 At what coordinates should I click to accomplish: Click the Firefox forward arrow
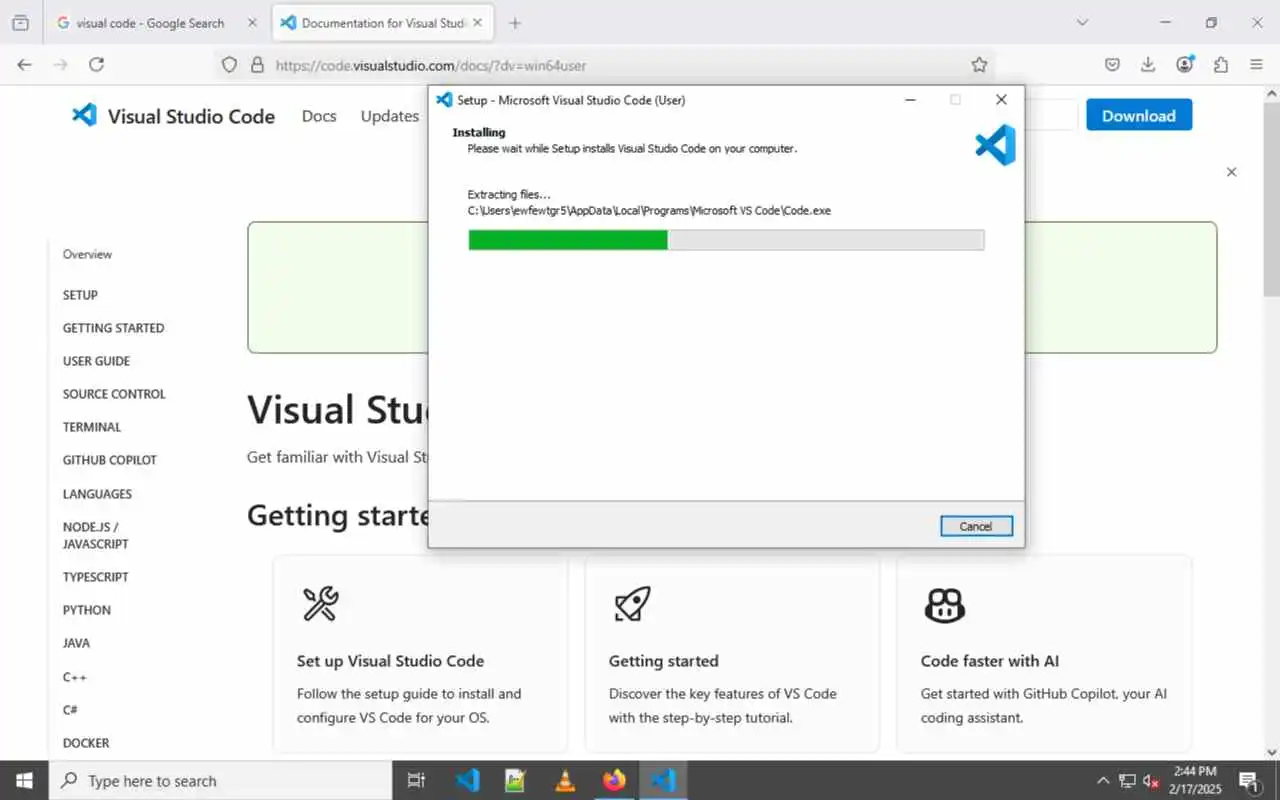(x=60, y=64)
